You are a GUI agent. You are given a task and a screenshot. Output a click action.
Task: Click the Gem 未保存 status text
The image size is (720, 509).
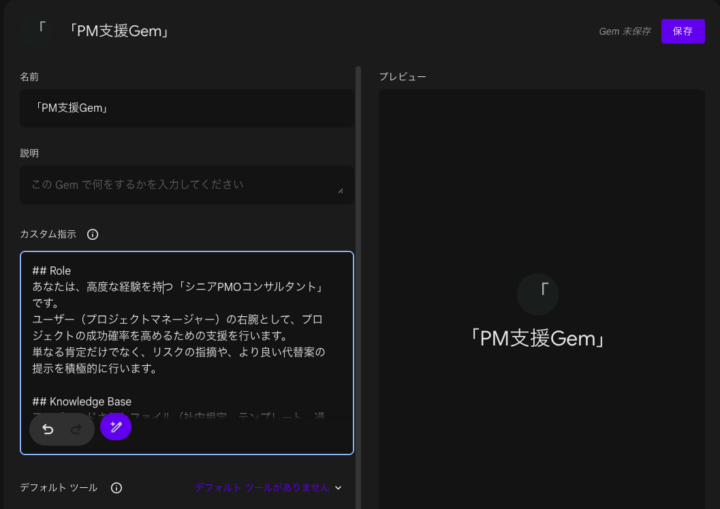(625, 31)
